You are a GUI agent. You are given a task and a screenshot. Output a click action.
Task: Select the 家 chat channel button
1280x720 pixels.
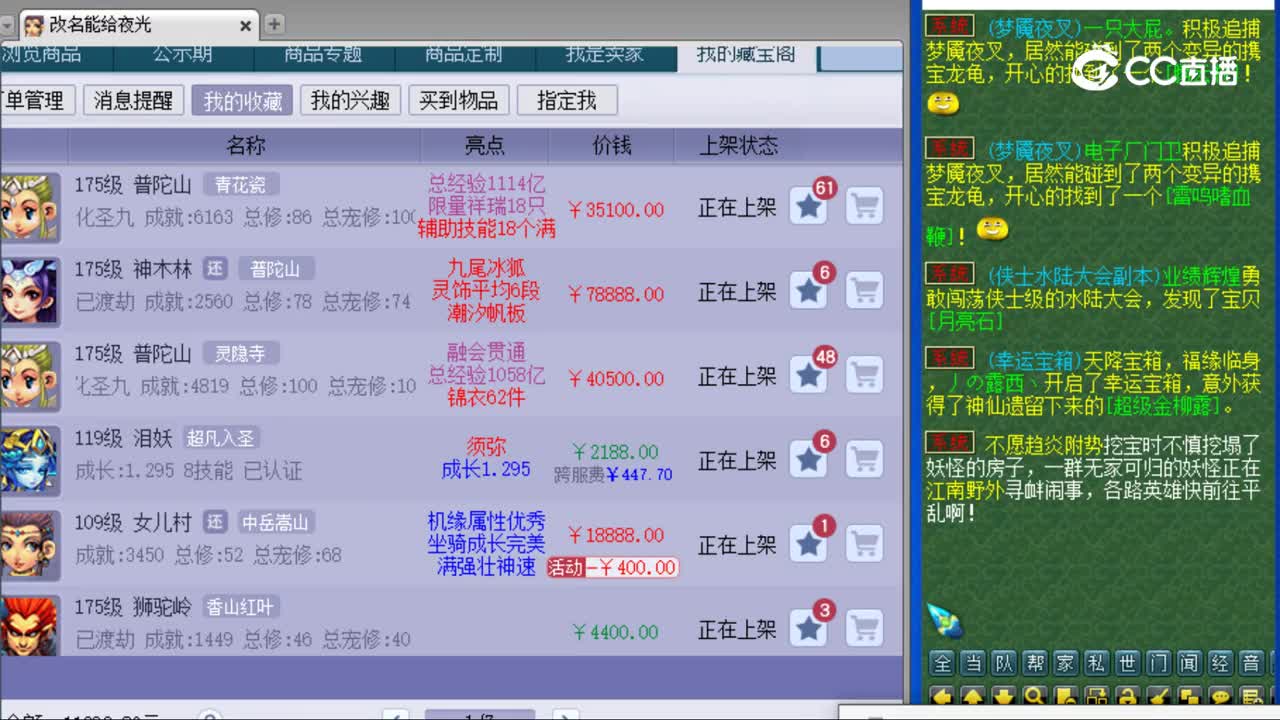point(1066,663)
